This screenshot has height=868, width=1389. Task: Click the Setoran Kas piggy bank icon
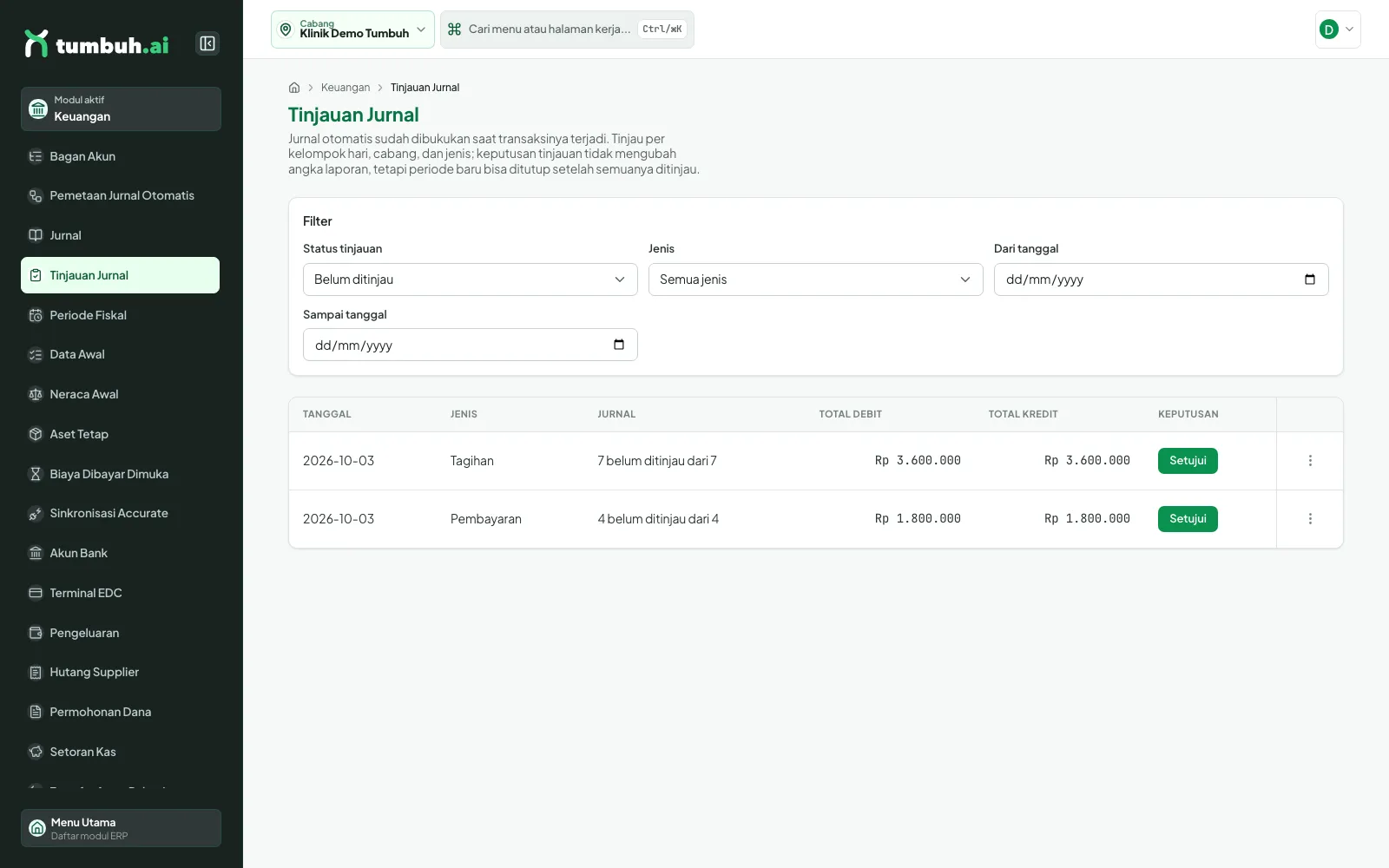tap(36, 752)
